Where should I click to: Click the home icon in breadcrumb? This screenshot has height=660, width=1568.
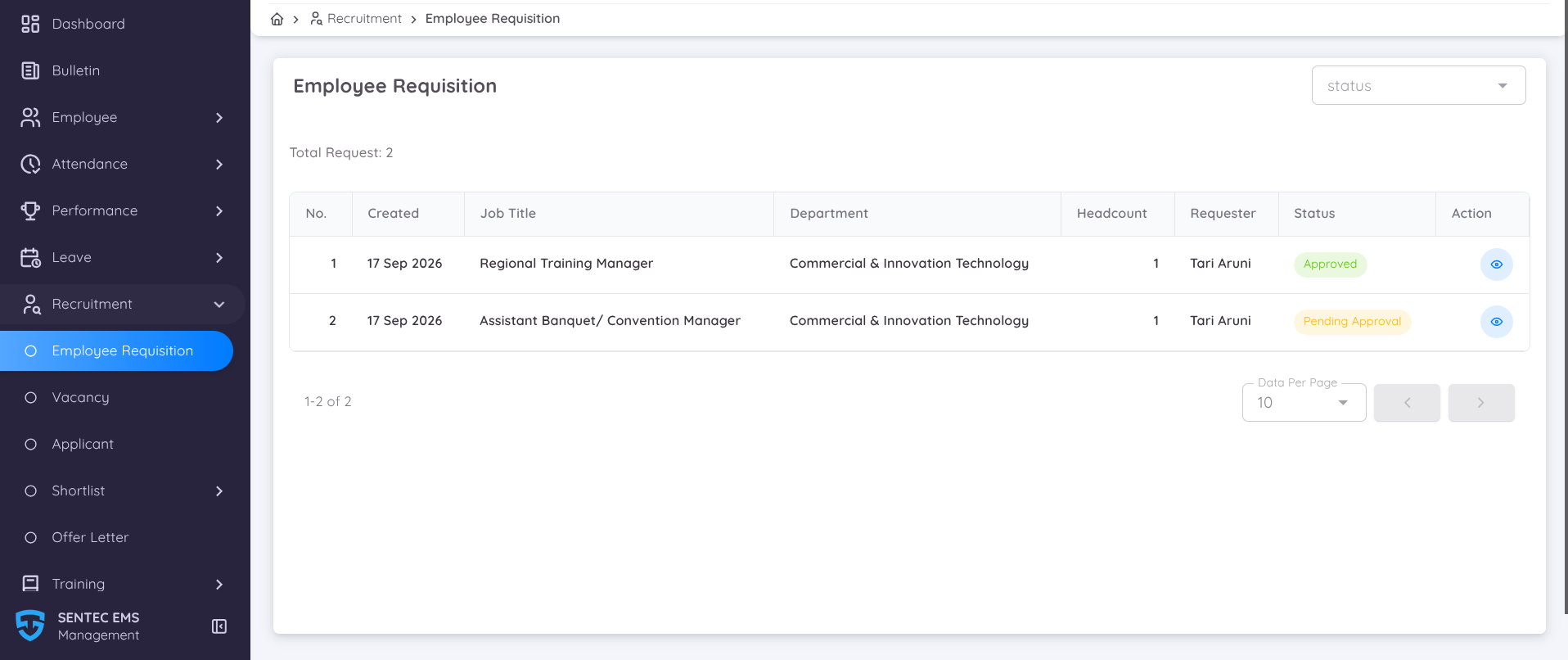(277, 19)
